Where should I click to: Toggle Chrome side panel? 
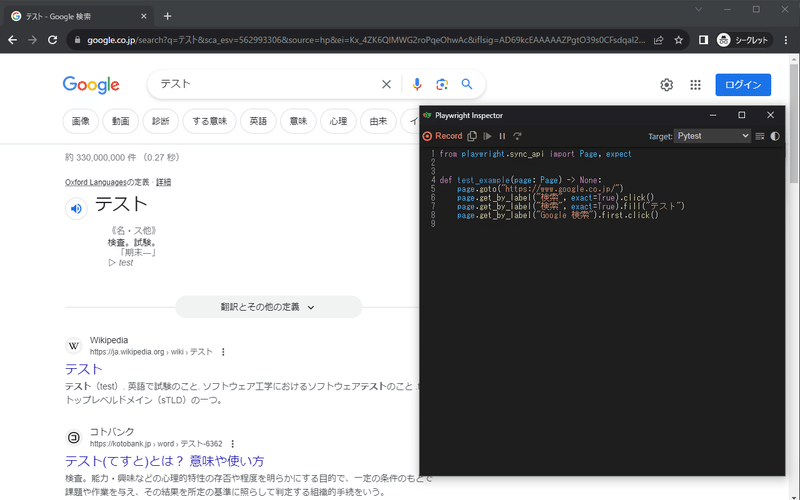pyautogui.click(x=703, y=40)
